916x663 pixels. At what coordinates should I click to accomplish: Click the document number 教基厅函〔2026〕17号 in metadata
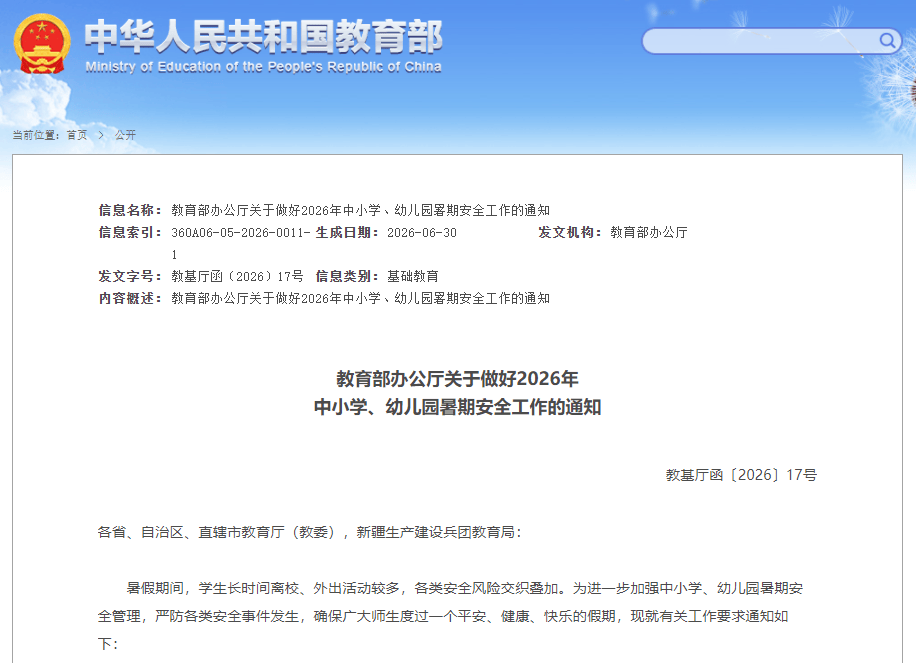(237, 276)
